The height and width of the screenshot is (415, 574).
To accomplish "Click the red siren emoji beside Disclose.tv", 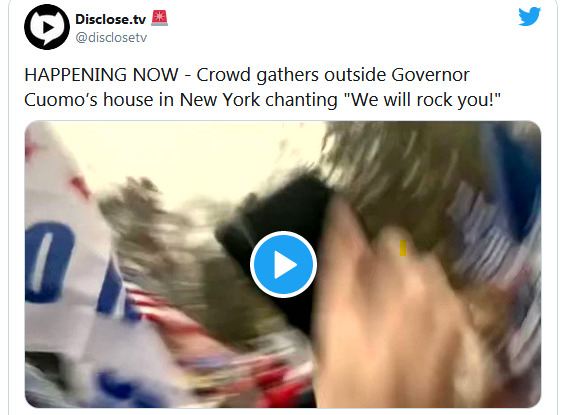I will click(x=159, y=18).
